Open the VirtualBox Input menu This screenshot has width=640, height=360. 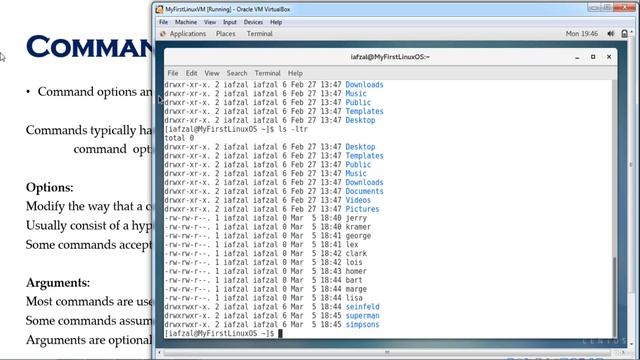point(229,22)
